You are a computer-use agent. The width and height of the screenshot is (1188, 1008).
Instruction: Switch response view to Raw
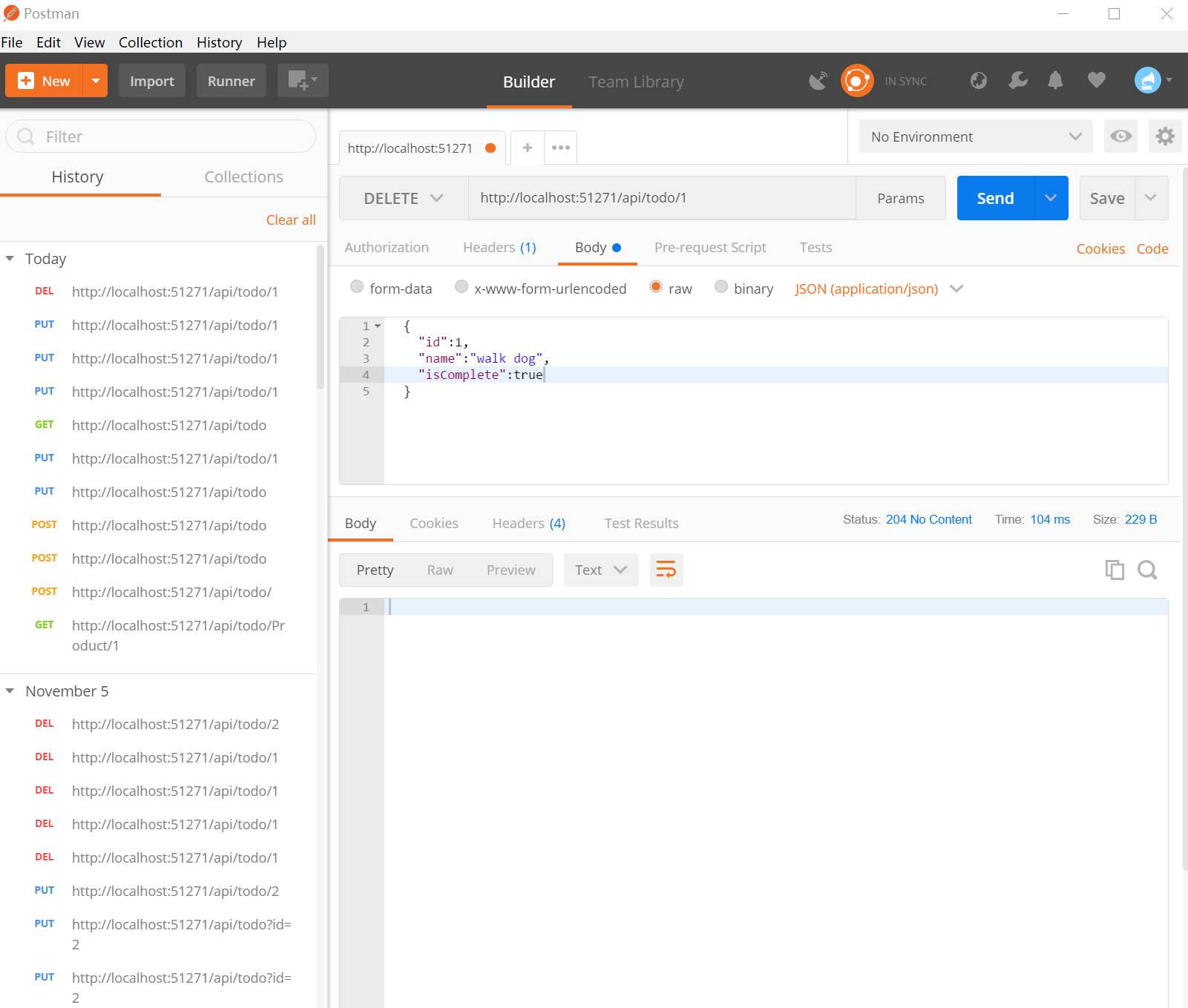[440, 570]
